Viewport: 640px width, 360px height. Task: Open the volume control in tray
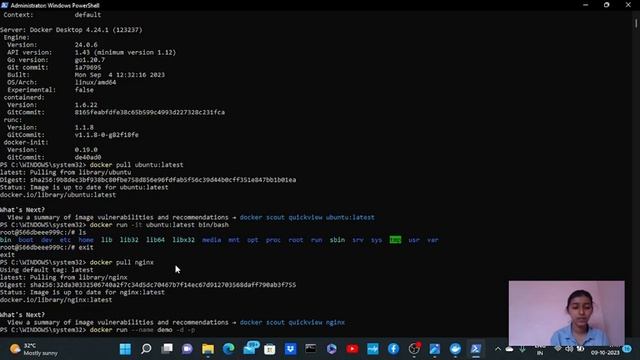pyautogui.click(x=569, y=349)
